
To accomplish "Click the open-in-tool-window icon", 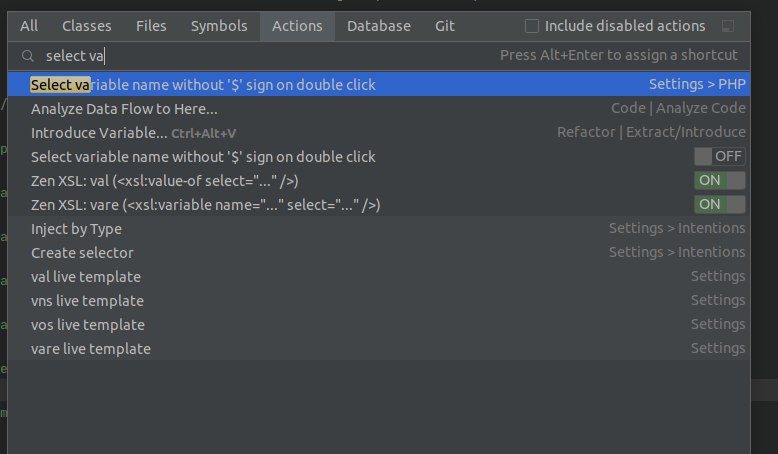I will point(728,26).
